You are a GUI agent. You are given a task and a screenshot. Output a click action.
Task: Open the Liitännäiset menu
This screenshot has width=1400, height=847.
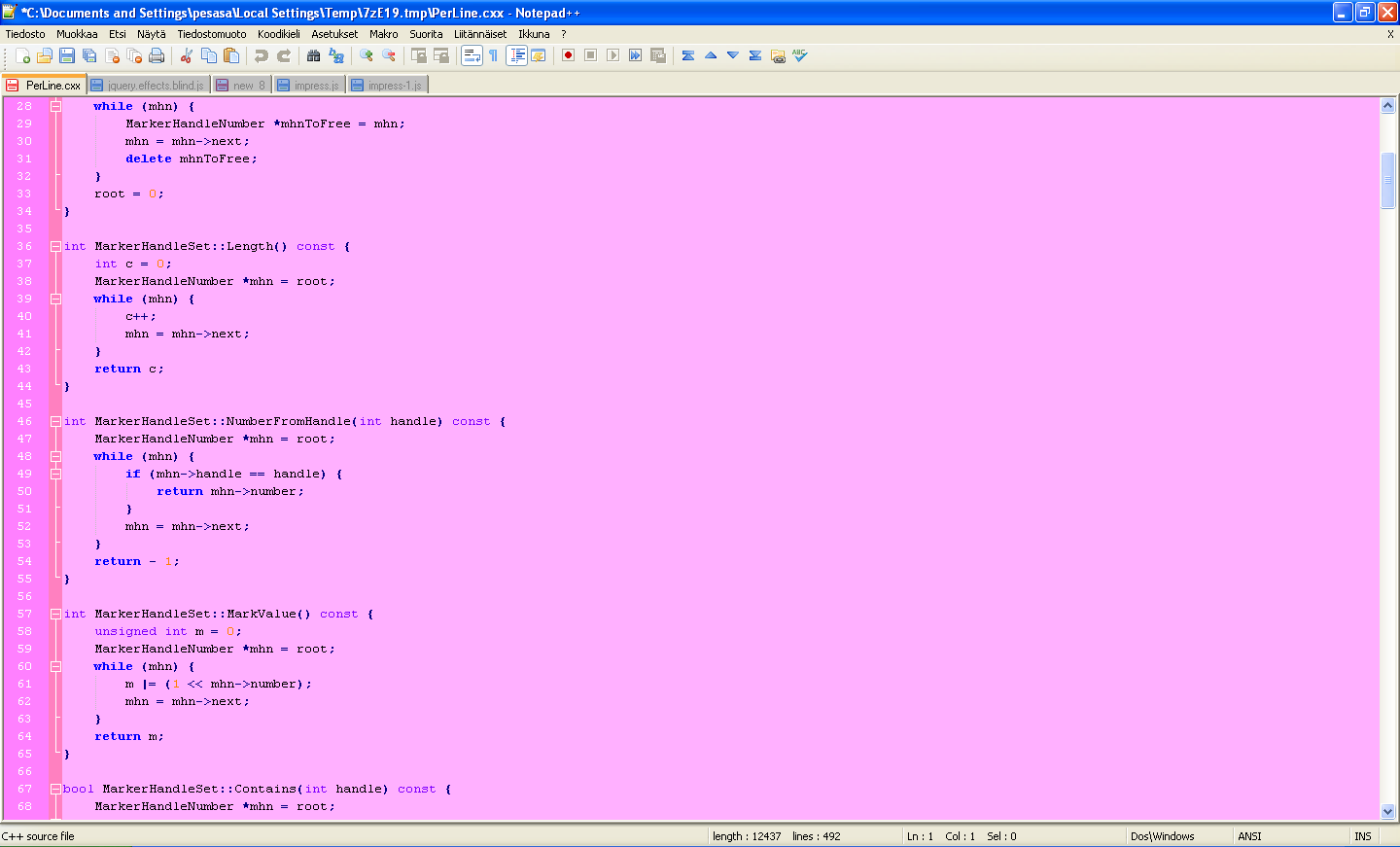coord(480,34)
